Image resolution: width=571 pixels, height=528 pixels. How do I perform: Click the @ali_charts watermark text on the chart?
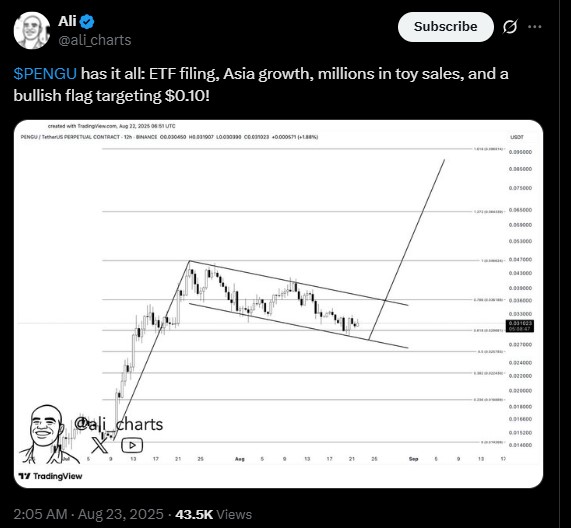(119, 424)
